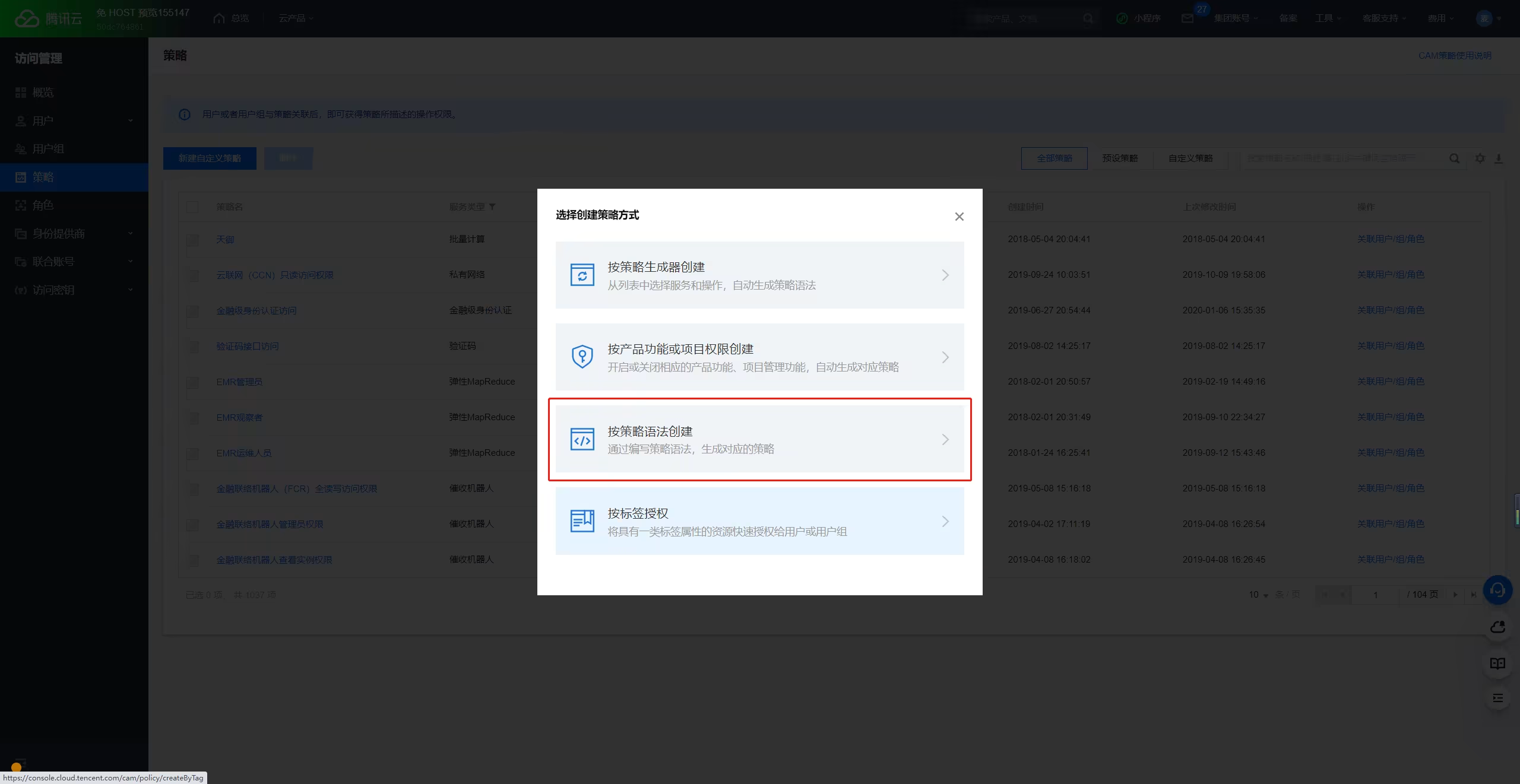This screenshot has width=1520, height=784.
Task: Click the code syntax icon in dialog
Action: (582, 439)
